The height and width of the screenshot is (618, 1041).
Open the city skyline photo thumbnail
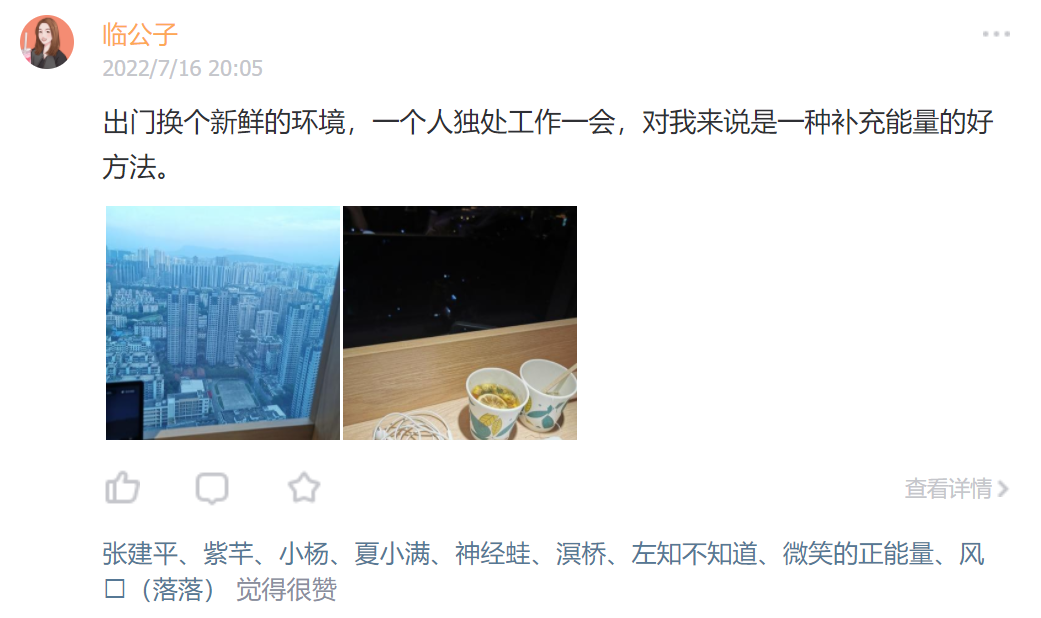tap(223, 323)
